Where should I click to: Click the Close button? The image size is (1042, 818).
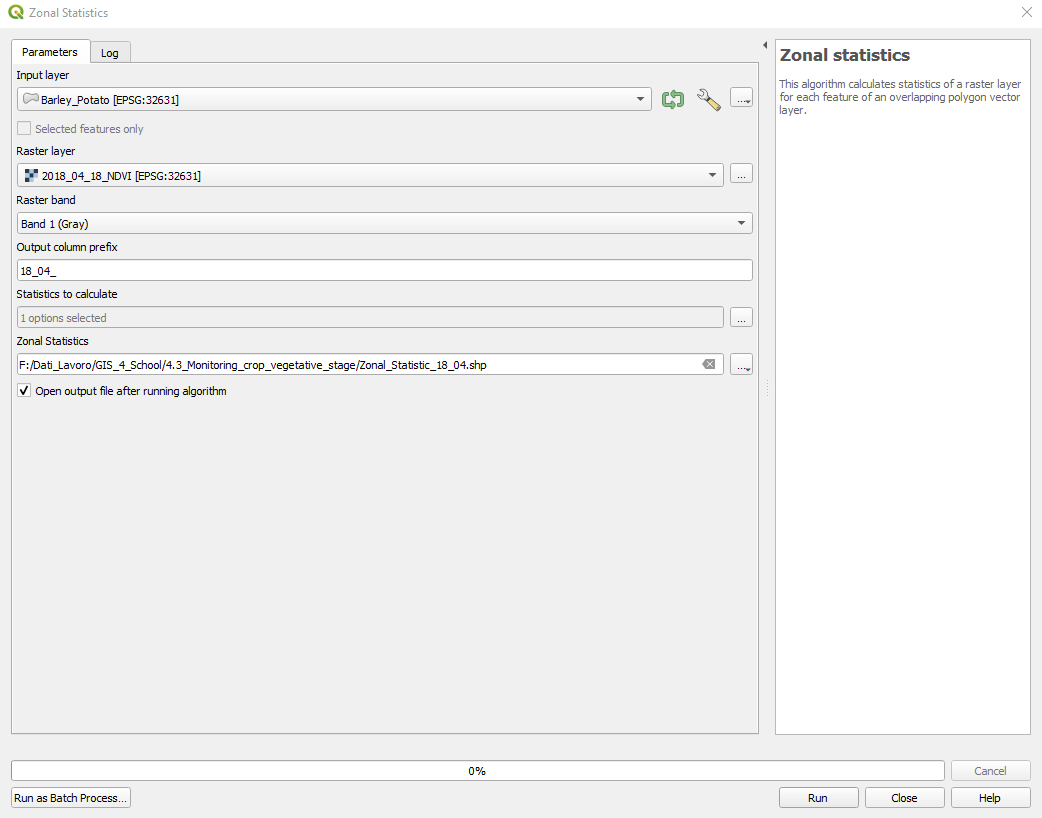click(904, 798)
